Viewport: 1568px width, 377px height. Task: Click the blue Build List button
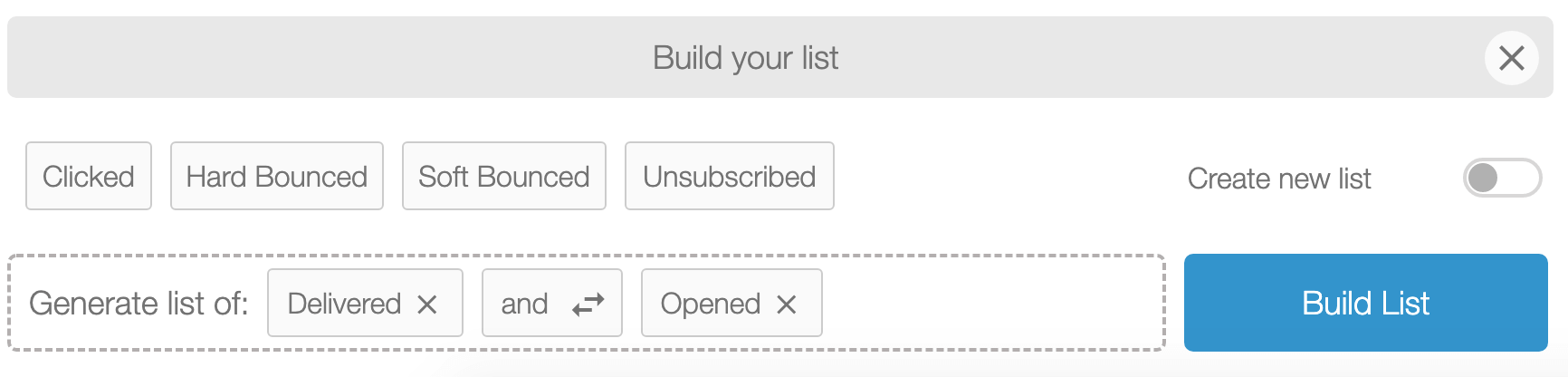click(1365, 303)
